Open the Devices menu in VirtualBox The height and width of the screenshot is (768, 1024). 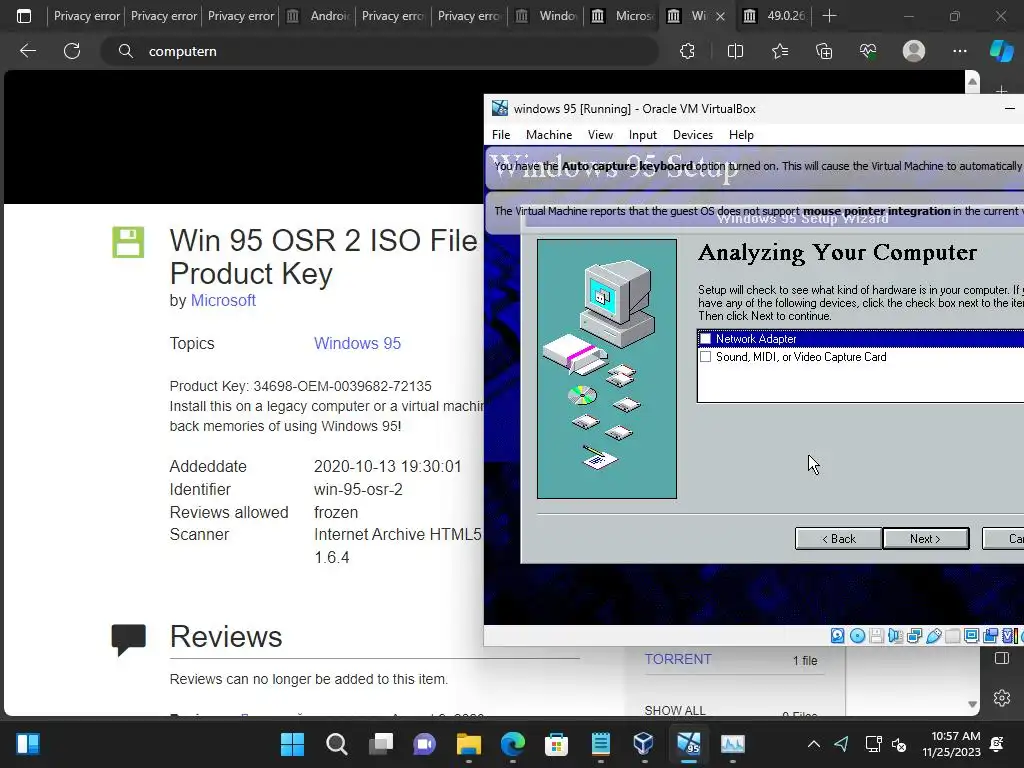pos(692,135)
